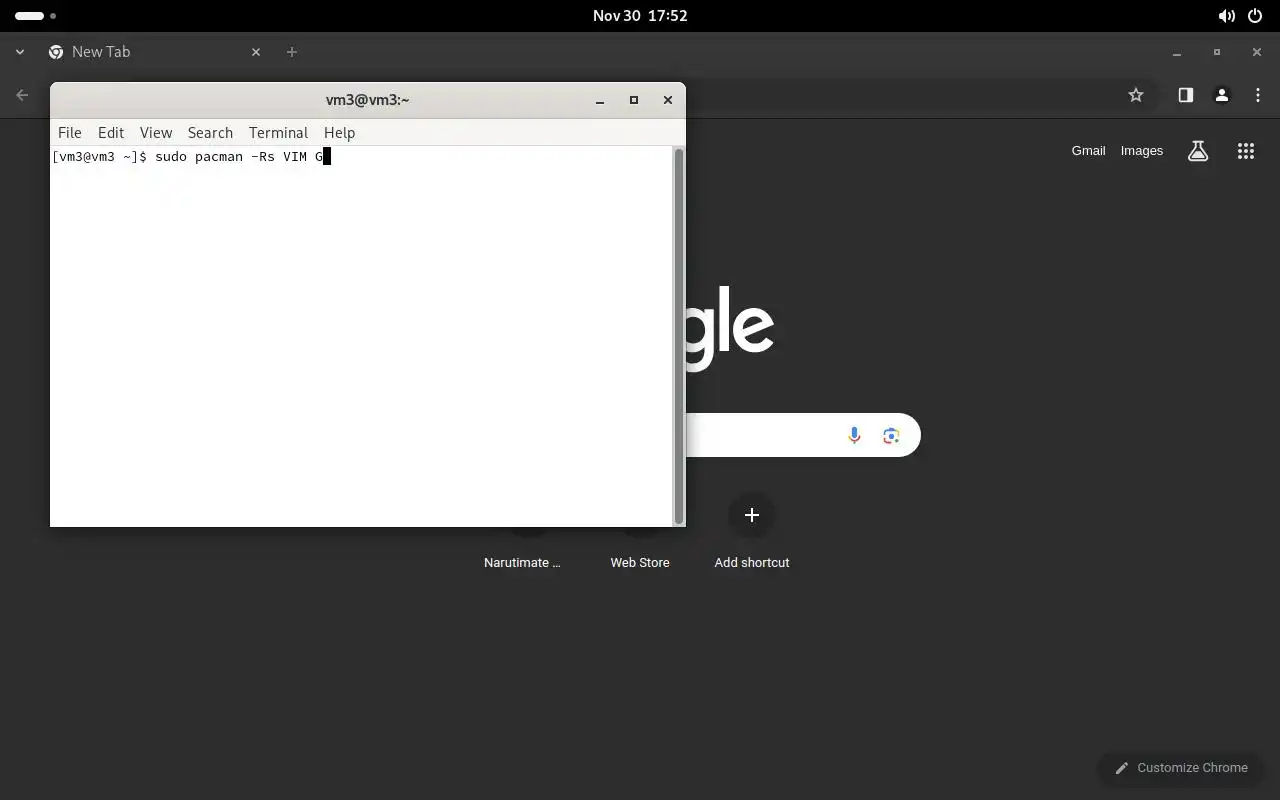
Task: Click Add shortcut plus button
Action: (x=752, y=515)
